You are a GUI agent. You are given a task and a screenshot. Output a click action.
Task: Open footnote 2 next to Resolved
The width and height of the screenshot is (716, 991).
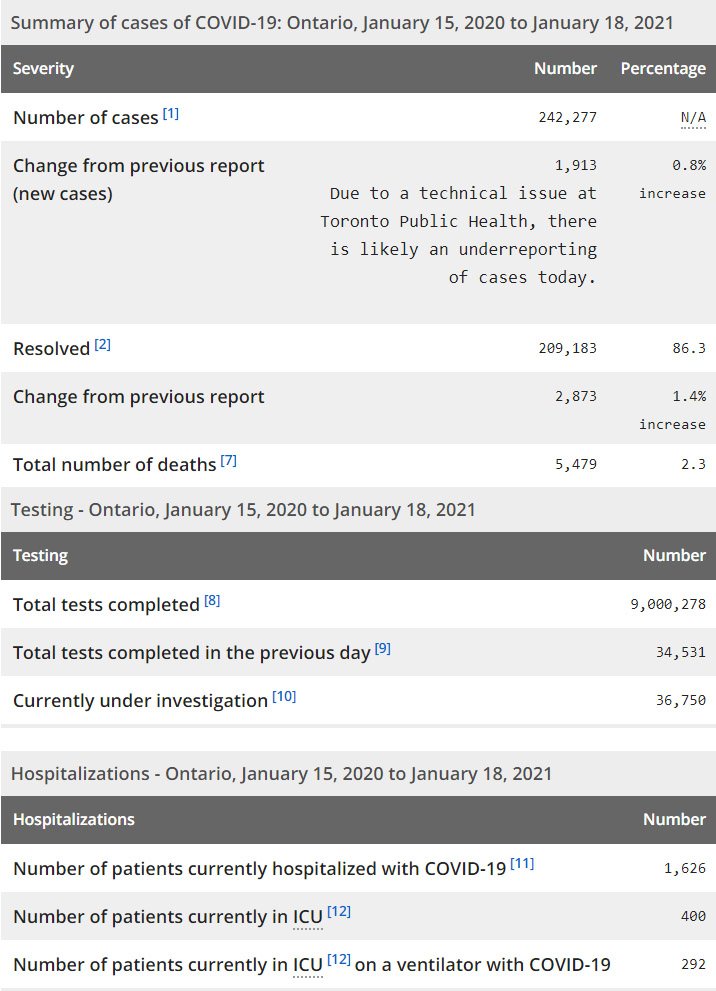[103, 345]
